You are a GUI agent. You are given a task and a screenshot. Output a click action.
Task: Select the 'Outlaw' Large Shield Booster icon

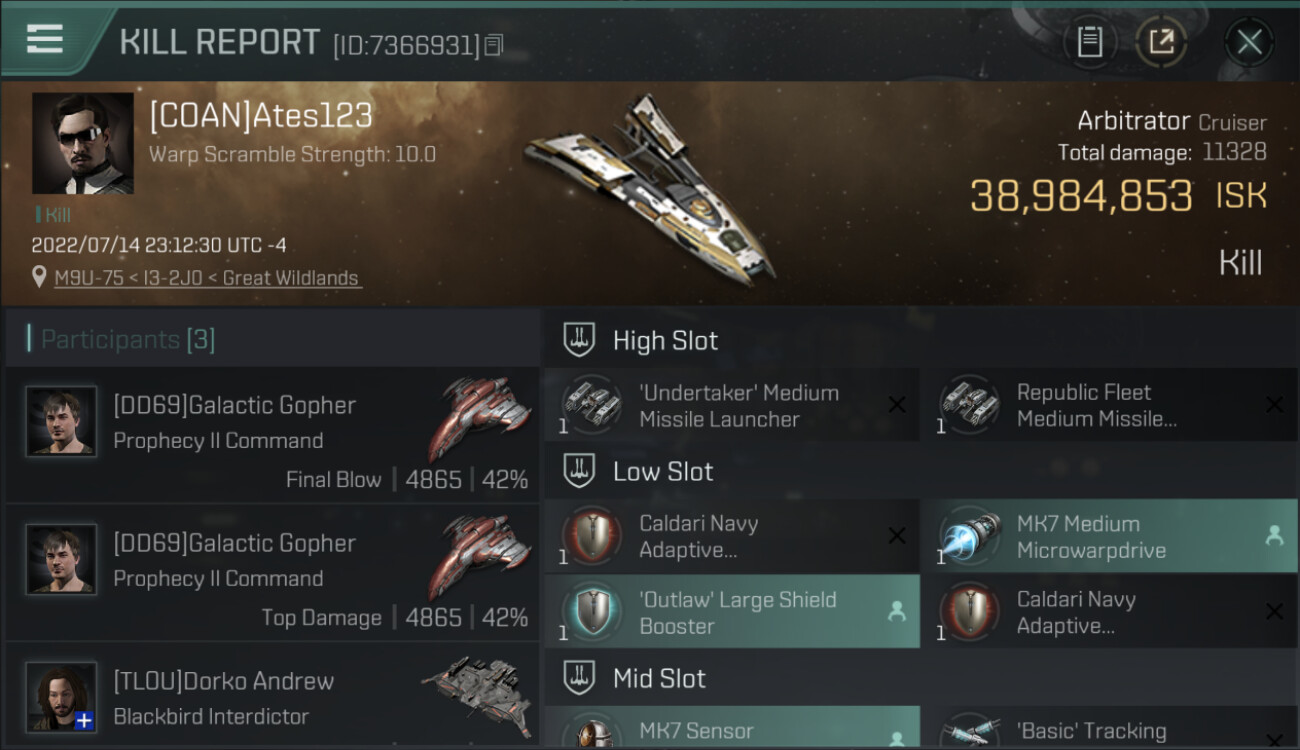point(585,611)
